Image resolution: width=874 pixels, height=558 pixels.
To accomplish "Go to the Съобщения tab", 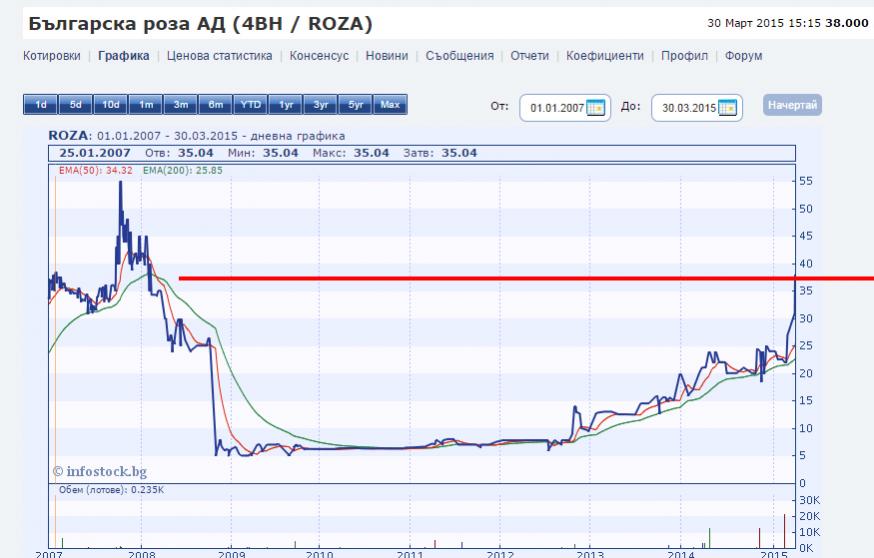I will click(460, 56).
